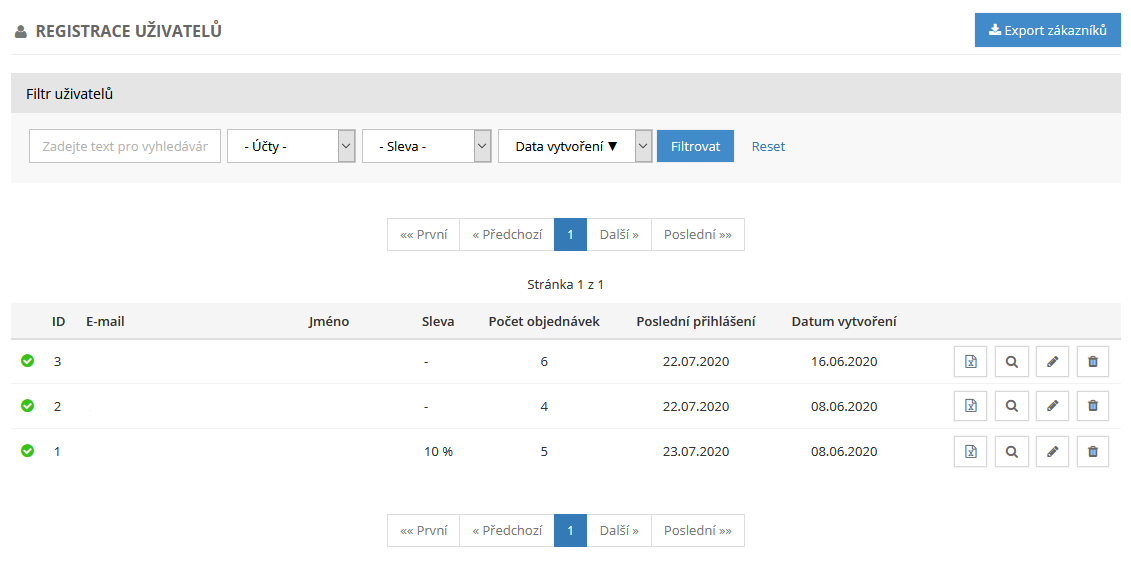Viewport: 1131px width, 561px height.
Task: Toggle green status check for user ID 2
Action: point(28,406)
